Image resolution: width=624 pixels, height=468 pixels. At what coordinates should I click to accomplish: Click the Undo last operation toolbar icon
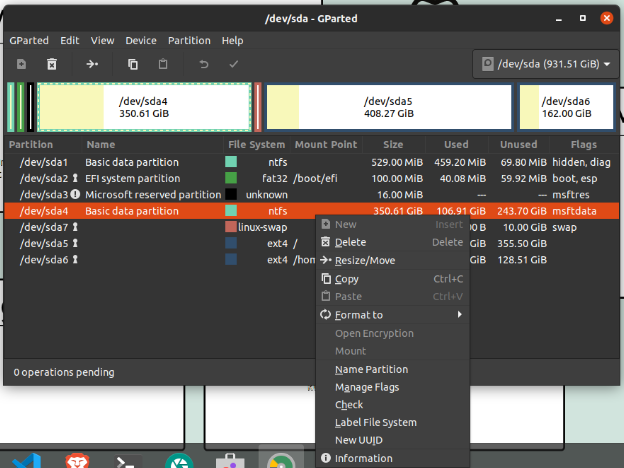203,64
